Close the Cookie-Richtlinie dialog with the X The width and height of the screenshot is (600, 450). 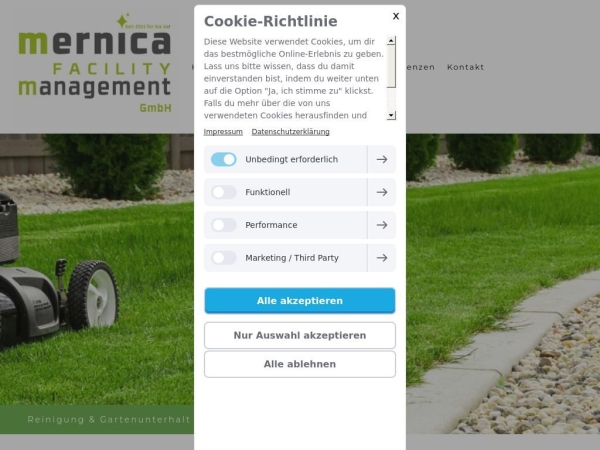click(396, 16)
